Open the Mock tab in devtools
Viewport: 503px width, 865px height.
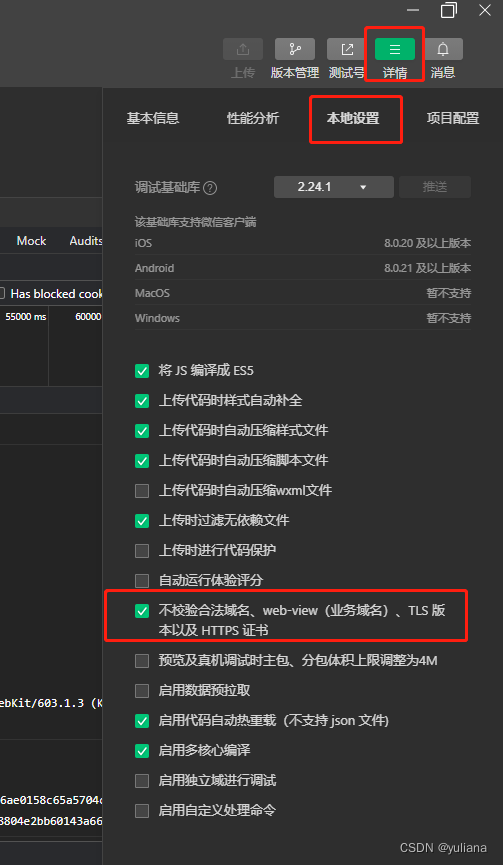(31, 241)
